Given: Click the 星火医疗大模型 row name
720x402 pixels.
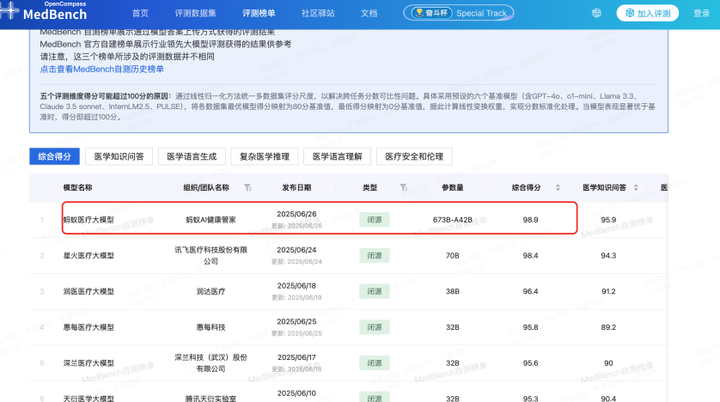Looking at the screenshot, I should (88, 255).
